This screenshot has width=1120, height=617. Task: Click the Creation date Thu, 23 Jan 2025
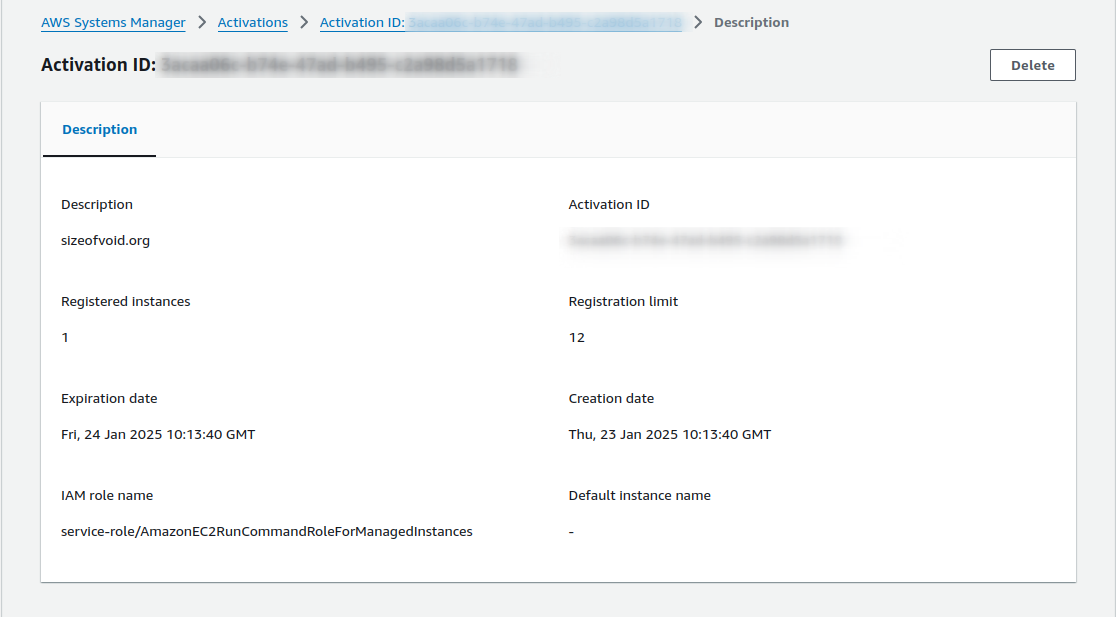click(x=669, y=434)
